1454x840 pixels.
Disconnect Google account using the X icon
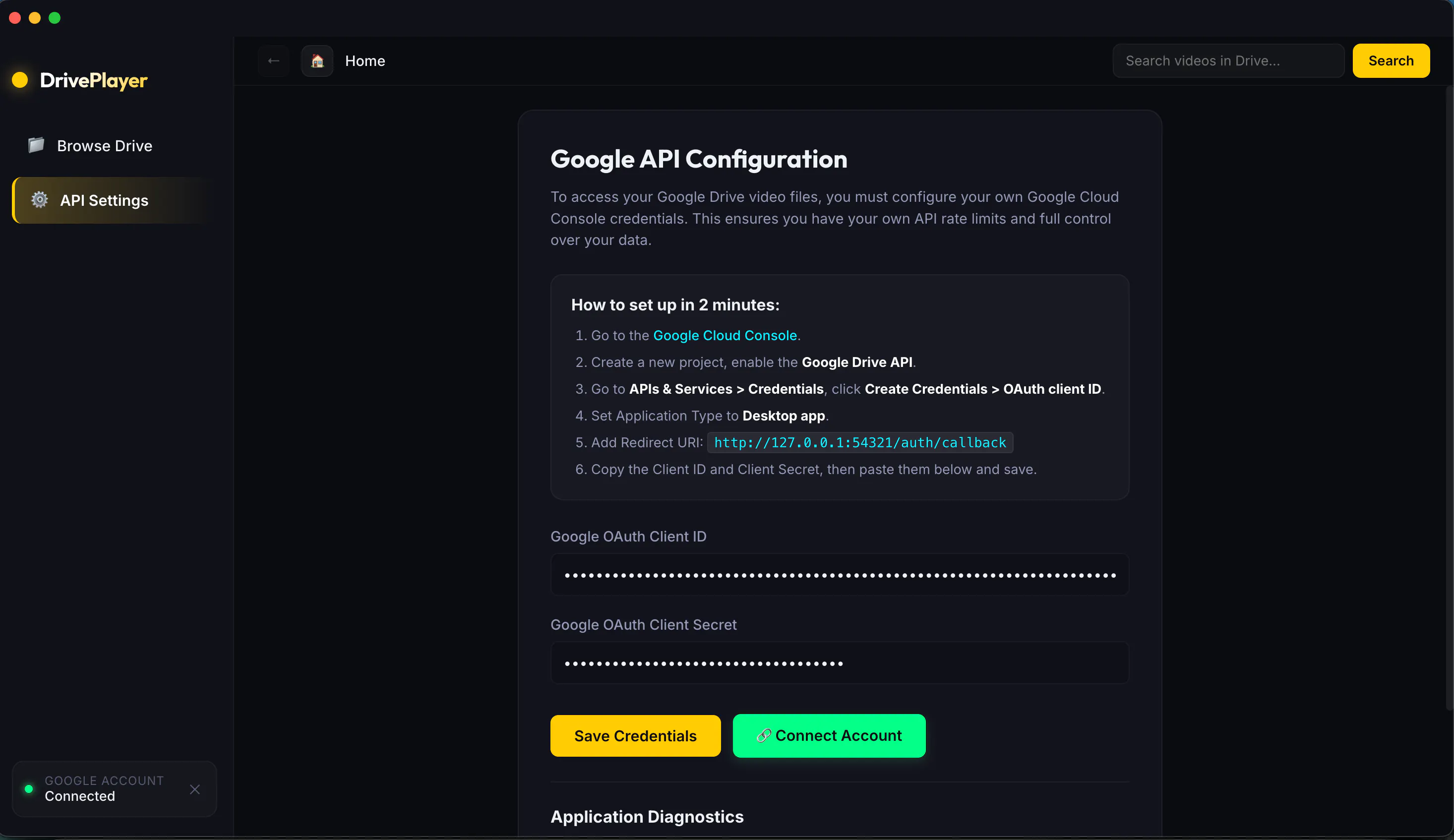[195, 788]
